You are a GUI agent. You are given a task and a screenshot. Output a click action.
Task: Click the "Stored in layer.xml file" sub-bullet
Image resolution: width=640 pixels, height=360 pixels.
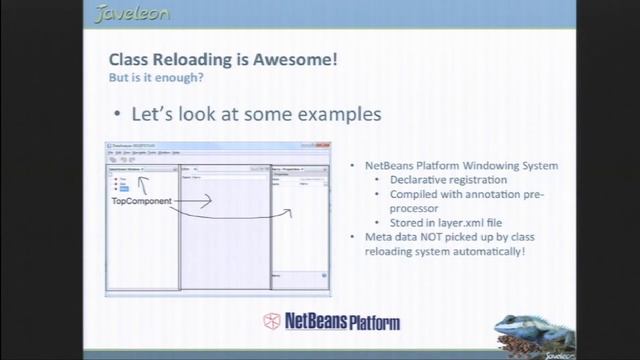pos(446,223)
